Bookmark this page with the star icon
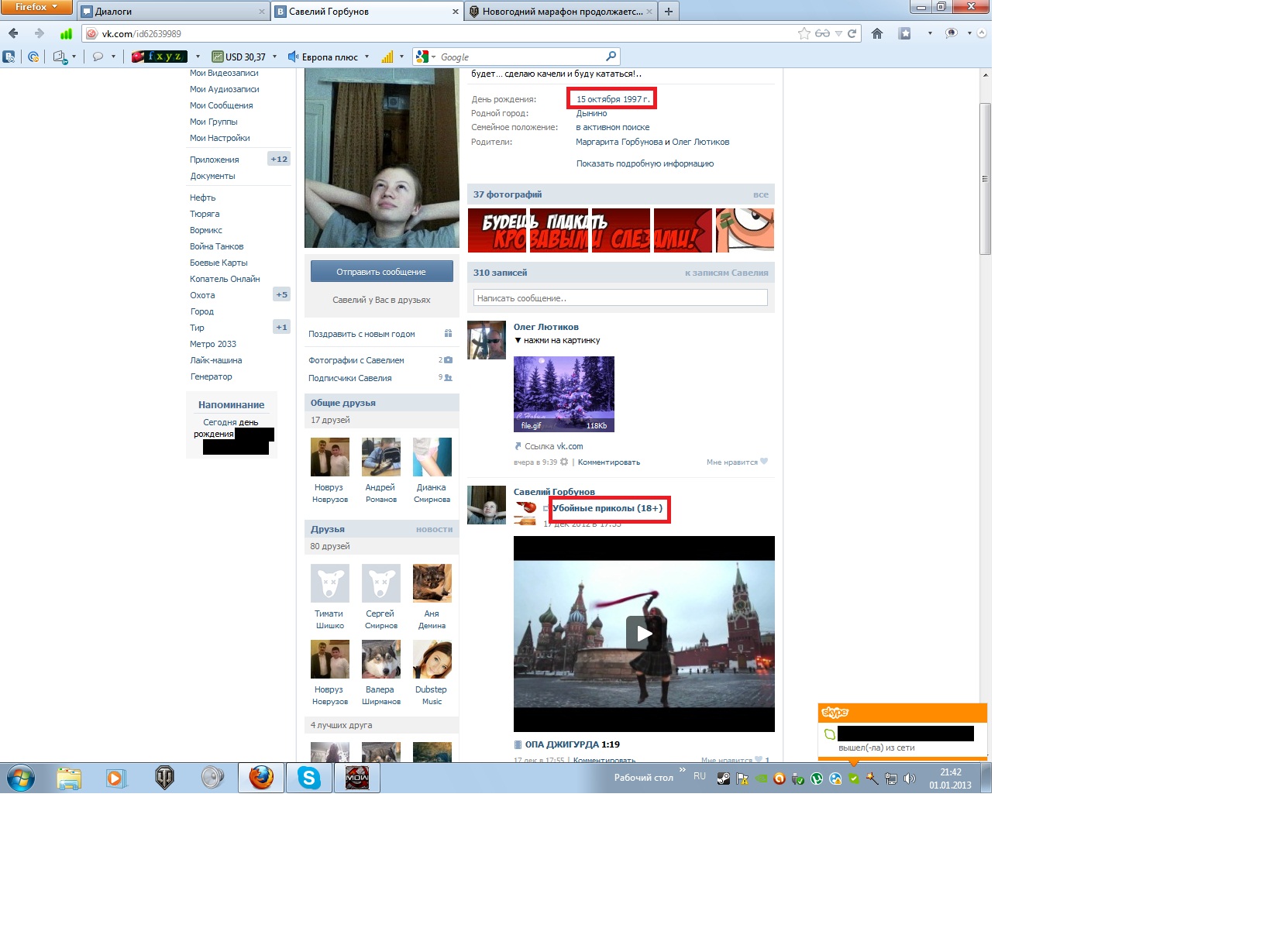The image size is (1270, 952). 804,33
